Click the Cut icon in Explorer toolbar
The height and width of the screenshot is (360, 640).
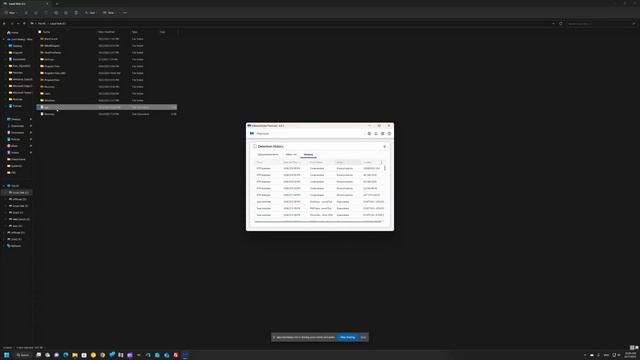[26, 13]
